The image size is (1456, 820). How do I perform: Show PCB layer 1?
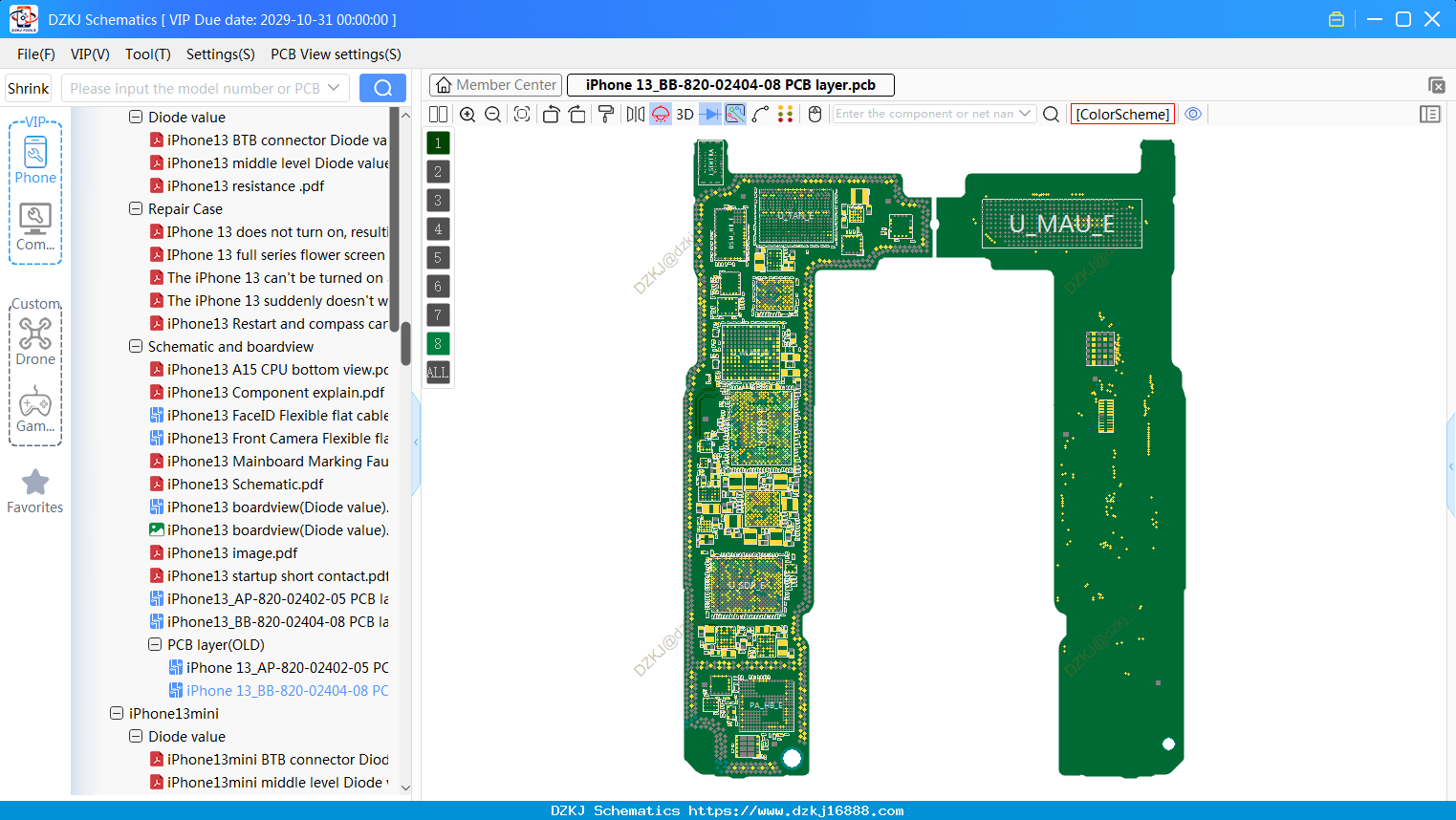click(x=438, y=143)
